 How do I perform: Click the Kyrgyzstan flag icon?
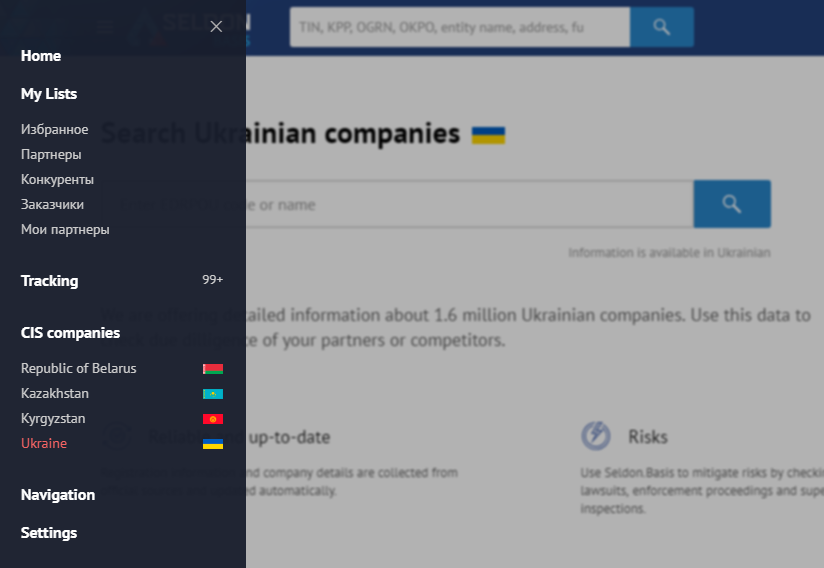point(213,419)
